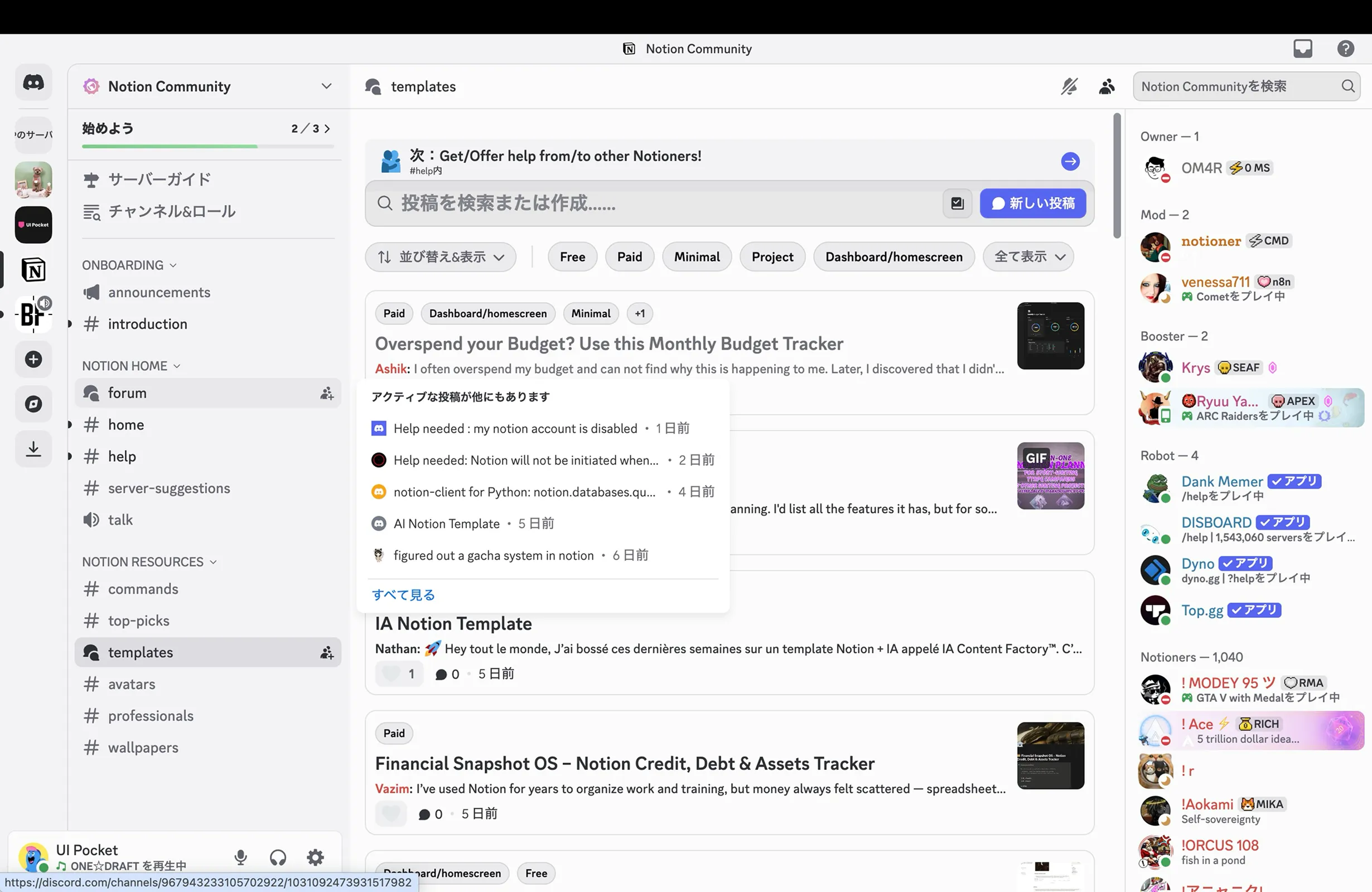Open the Notion server icon in the server list
This screenshot has width=1372, height=892.
33,270
